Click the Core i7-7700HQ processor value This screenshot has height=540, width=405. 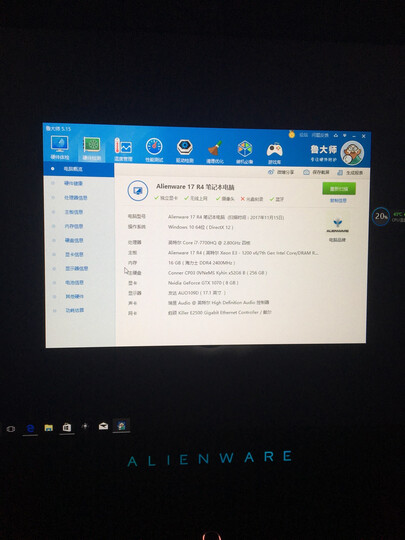pos(209,242)
